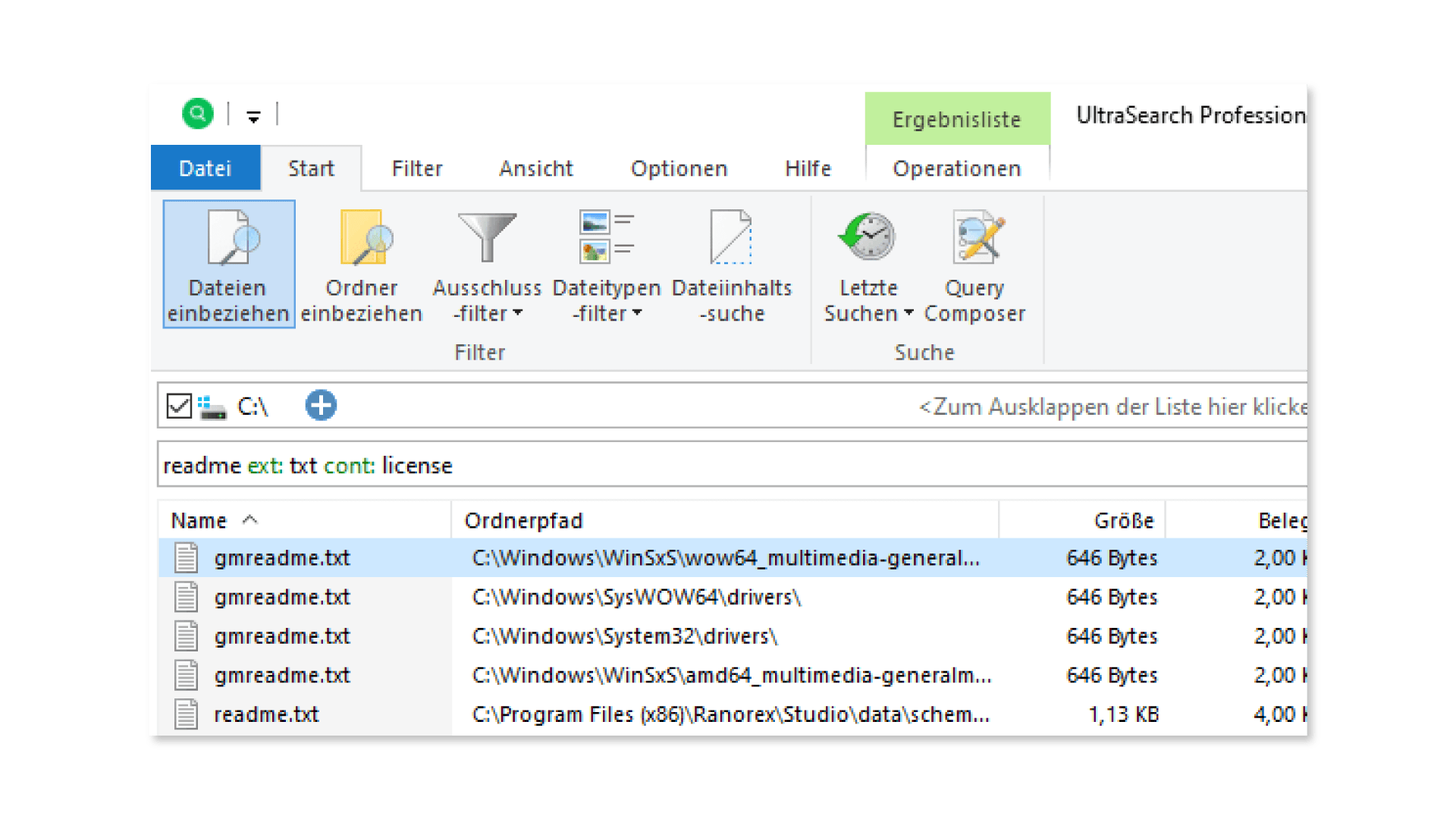Select gmreadme.txt in SysWOW64\drivers
This screenshot has width=1456, height=819.
733,598
